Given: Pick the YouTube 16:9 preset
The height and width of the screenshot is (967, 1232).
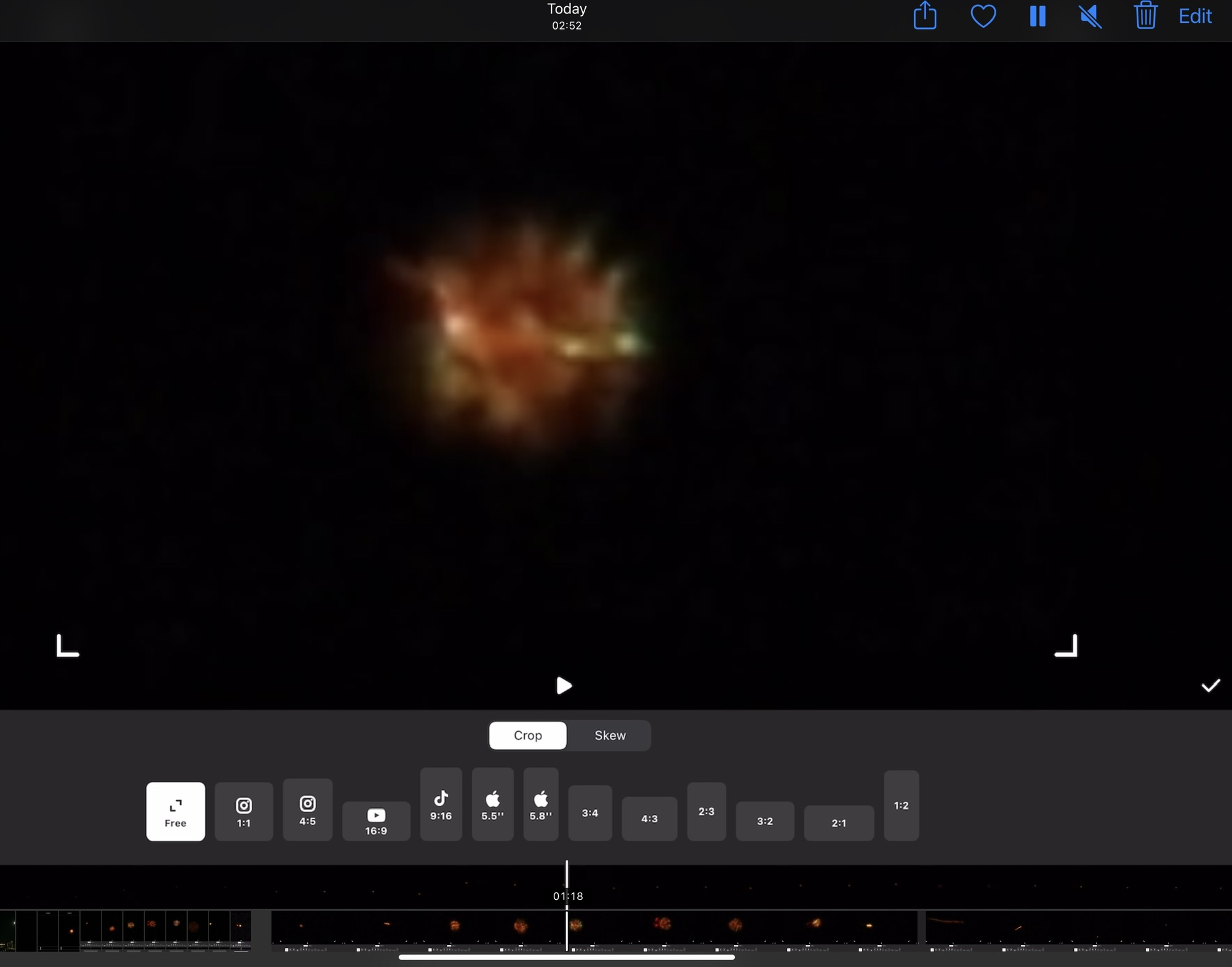Looking at the screenshot, I should tap(376, 821).
